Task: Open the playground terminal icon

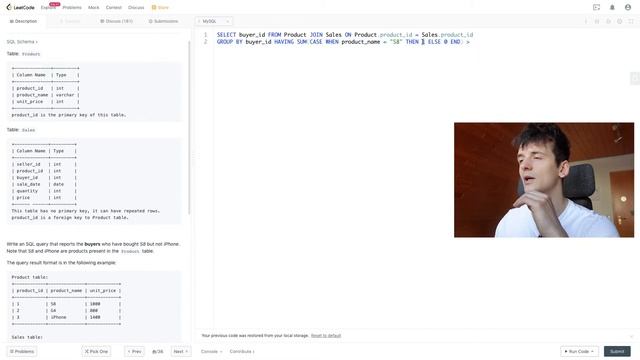Action: tap(596, 7)
